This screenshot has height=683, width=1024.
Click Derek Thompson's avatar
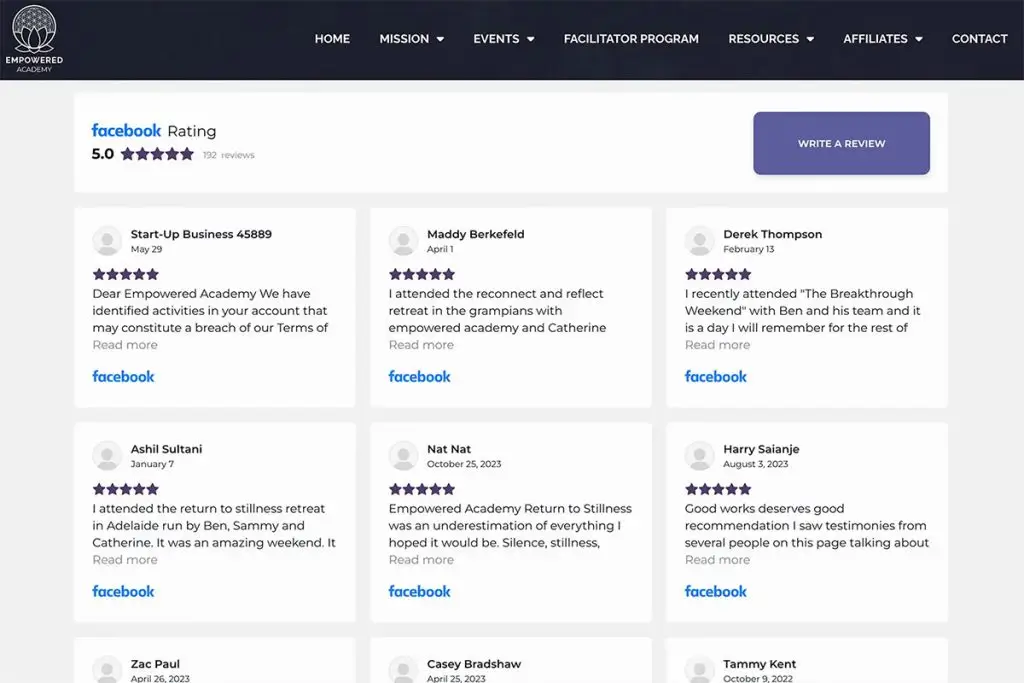pos(699,240)
